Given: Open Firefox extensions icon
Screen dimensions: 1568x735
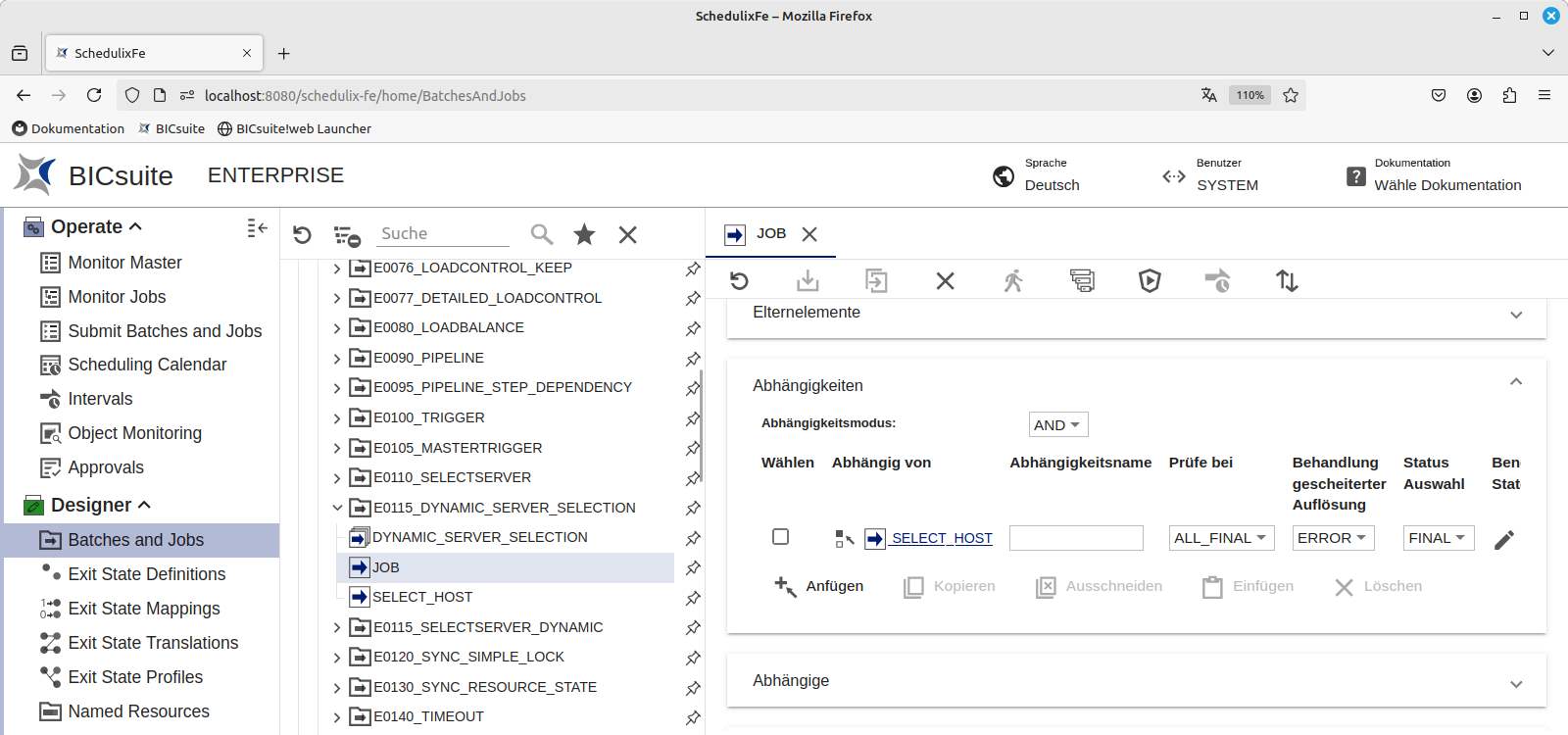Looking at the screenshot, I should click(x=1509, y=95).
